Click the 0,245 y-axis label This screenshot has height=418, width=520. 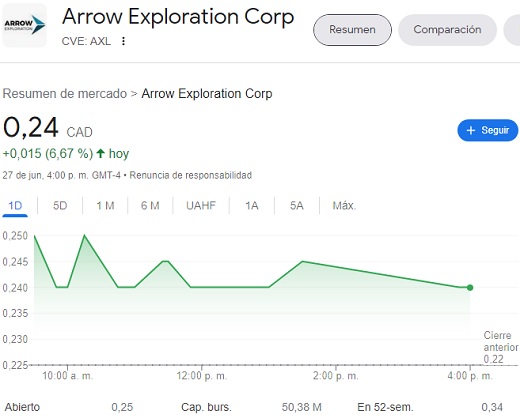pos(15,262)
